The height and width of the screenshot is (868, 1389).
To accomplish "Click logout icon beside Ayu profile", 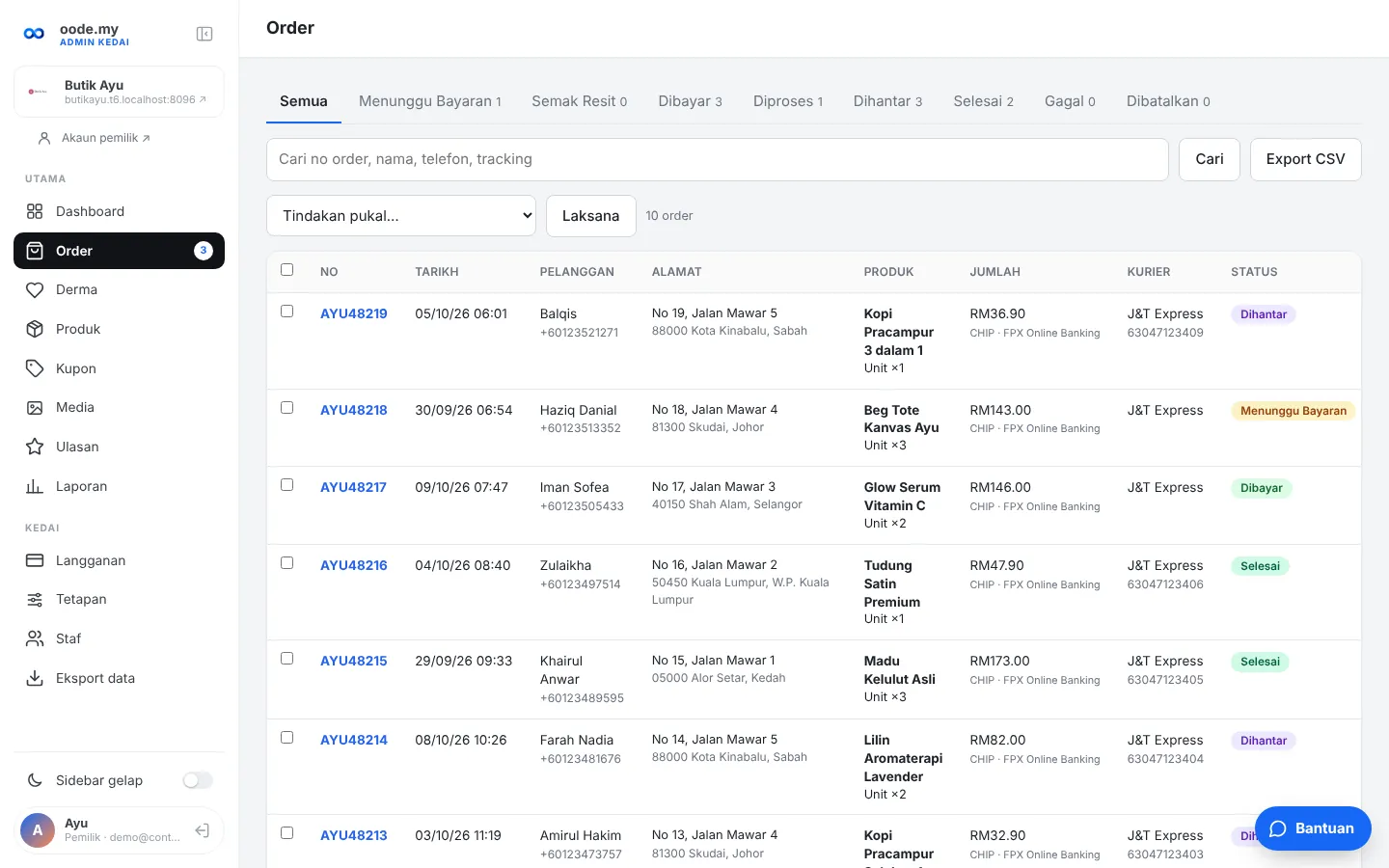I will (203, 830).
